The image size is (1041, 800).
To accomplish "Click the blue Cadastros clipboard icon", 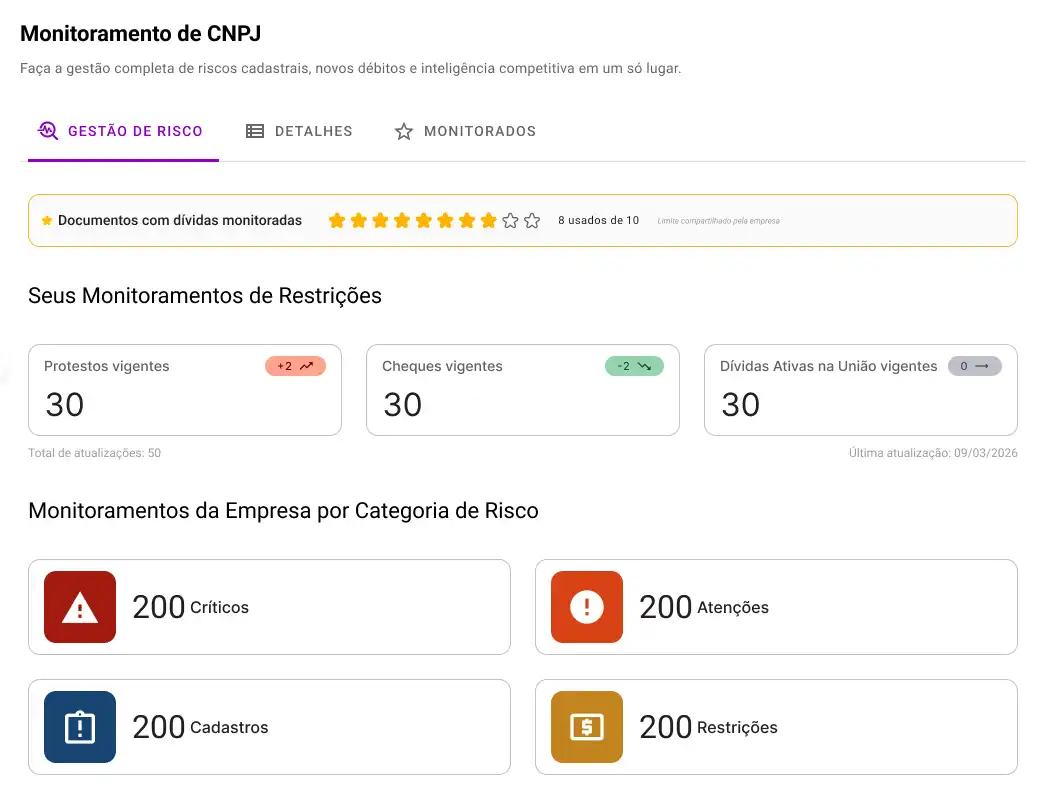I will [x=78, y=727].
